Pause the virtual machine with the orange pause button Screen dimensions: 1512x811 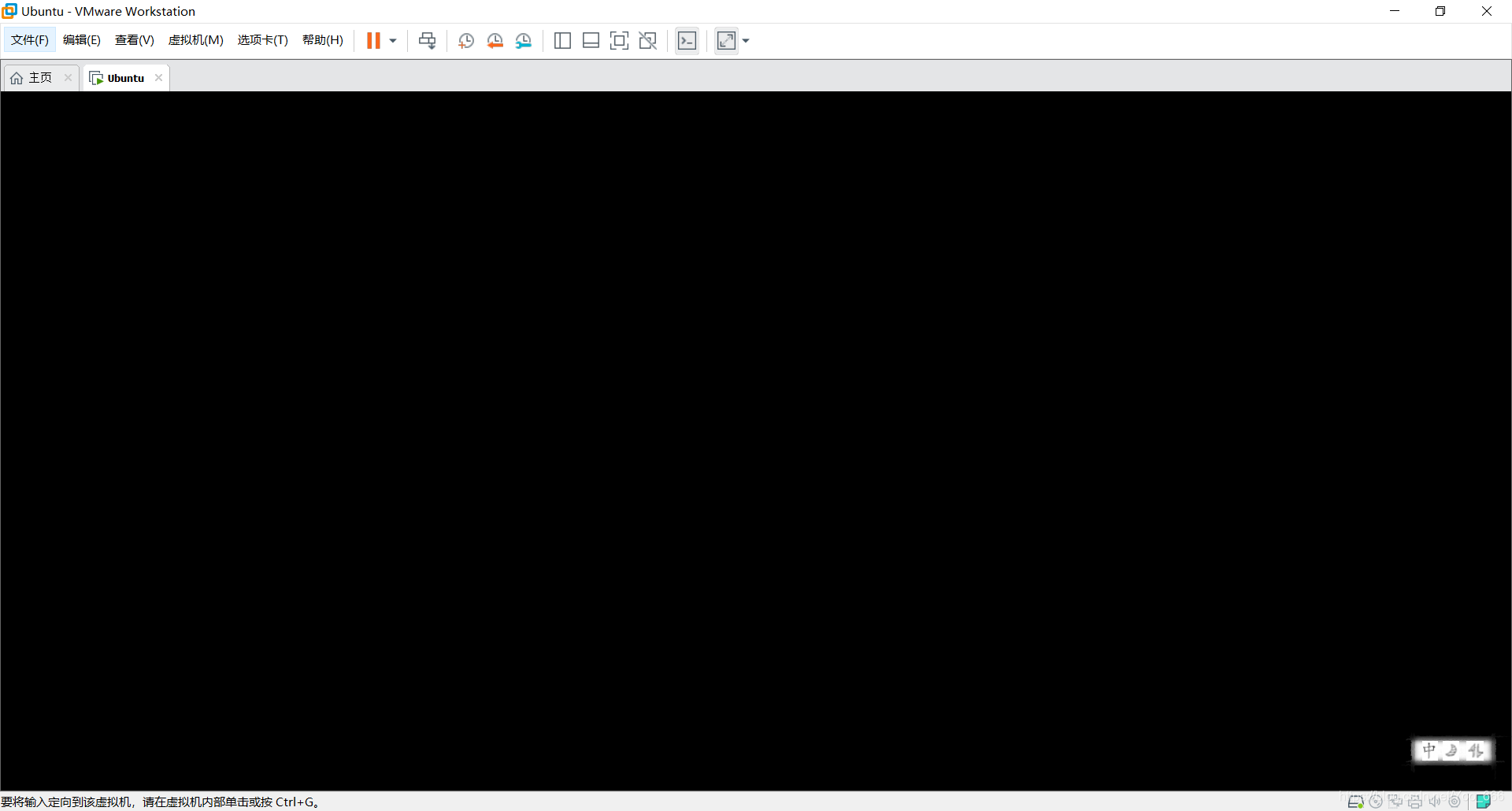(373, 41)
